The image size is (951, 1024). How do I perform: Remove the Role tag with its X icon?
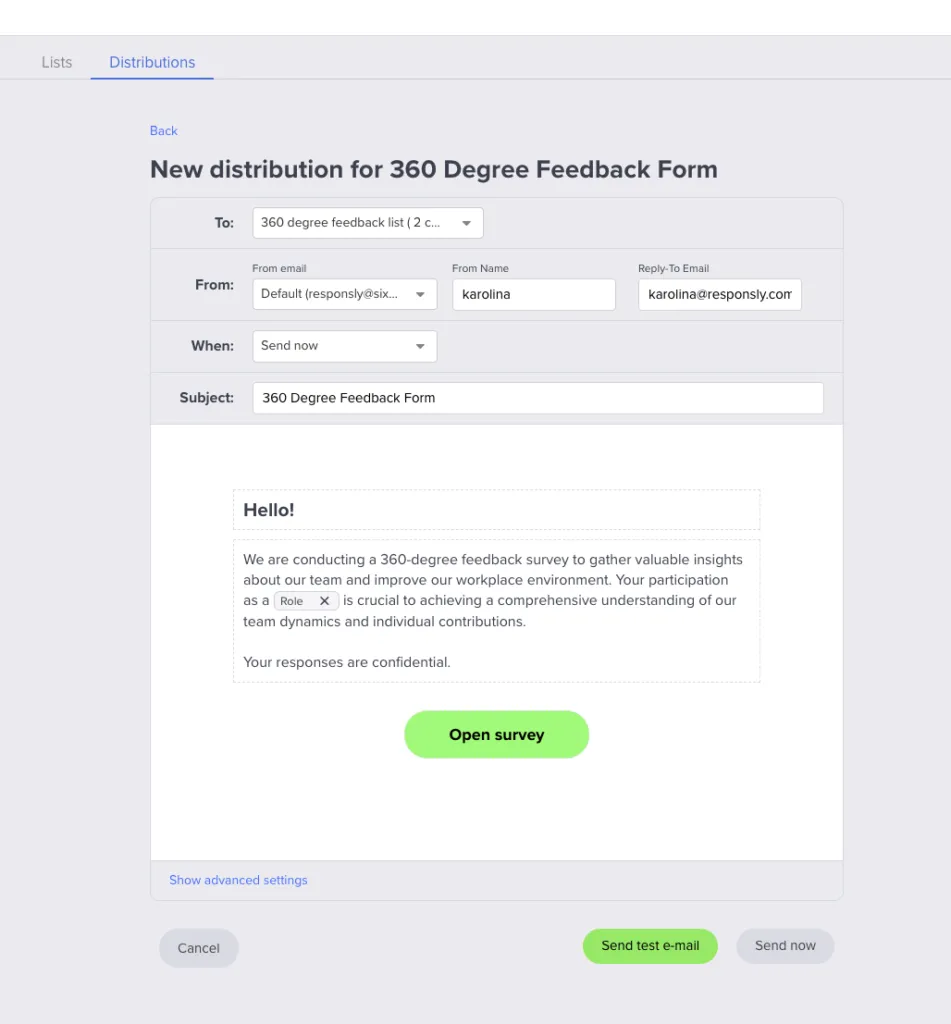click(x=324, y=601)
